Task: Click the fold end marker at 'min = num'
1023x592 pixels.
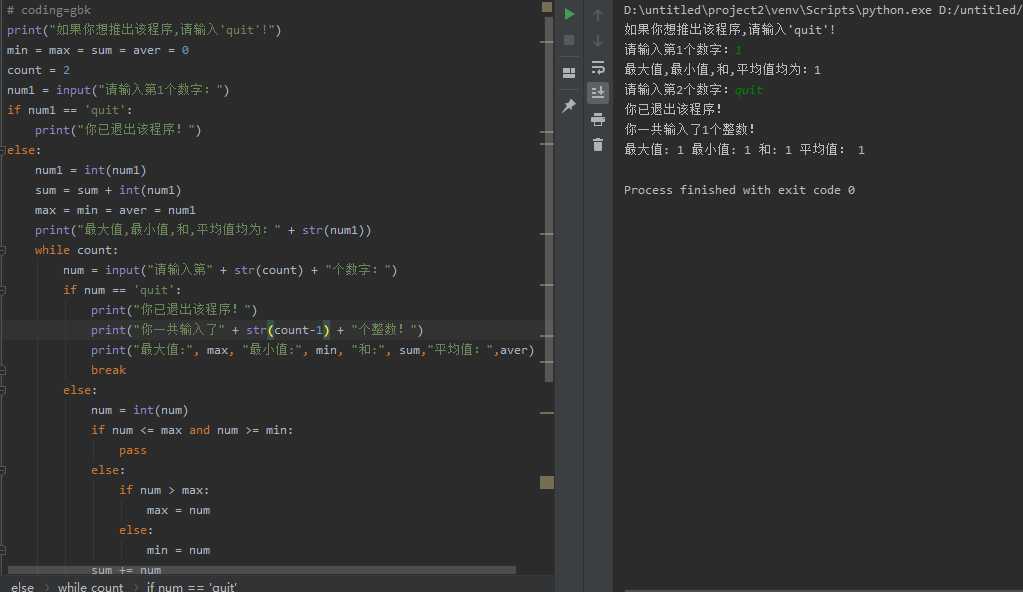Action: pyautogui.click(x=3, y=550)
